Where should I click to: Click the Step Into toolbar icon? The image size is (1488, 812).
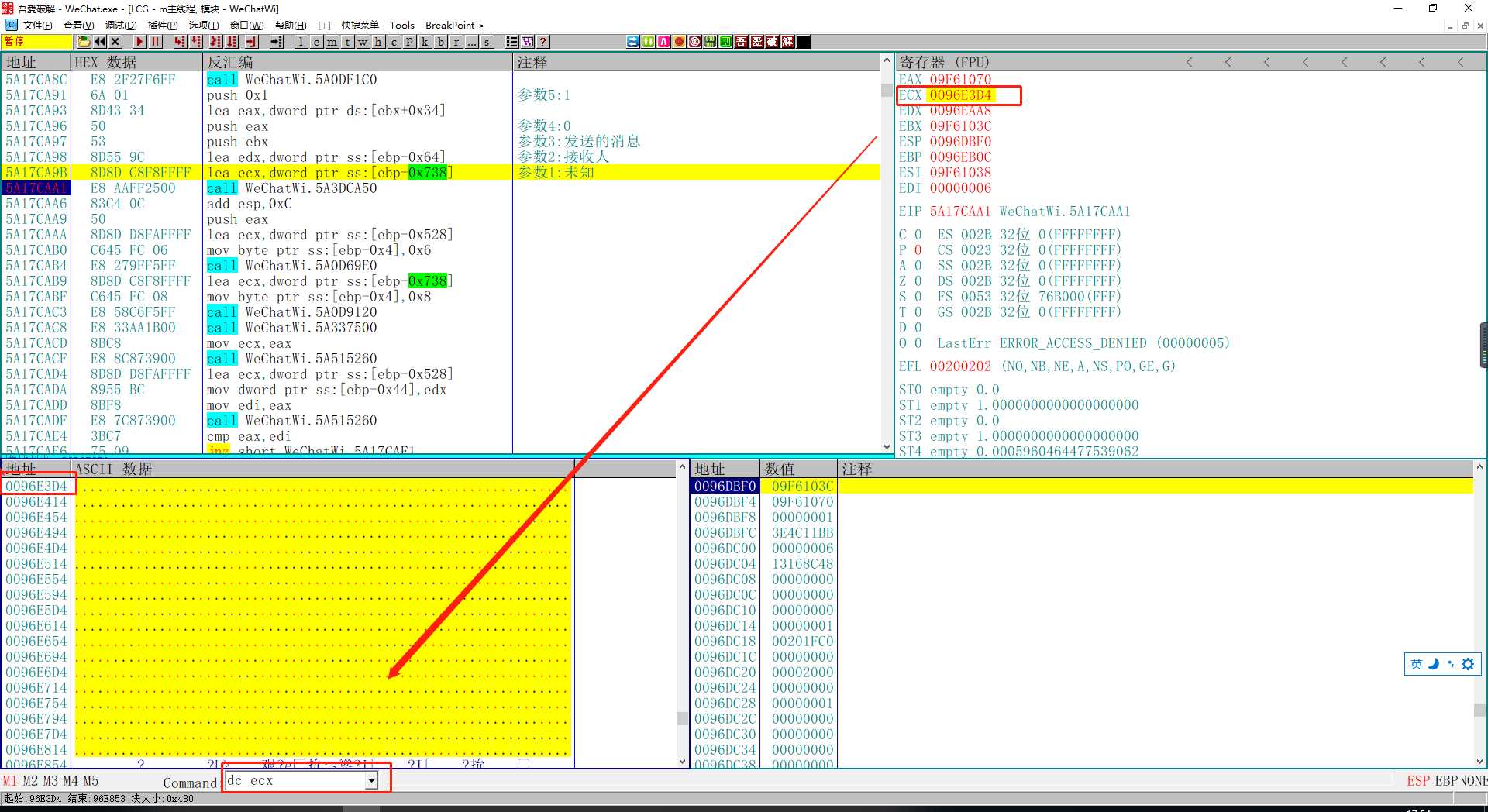[180, 42]
